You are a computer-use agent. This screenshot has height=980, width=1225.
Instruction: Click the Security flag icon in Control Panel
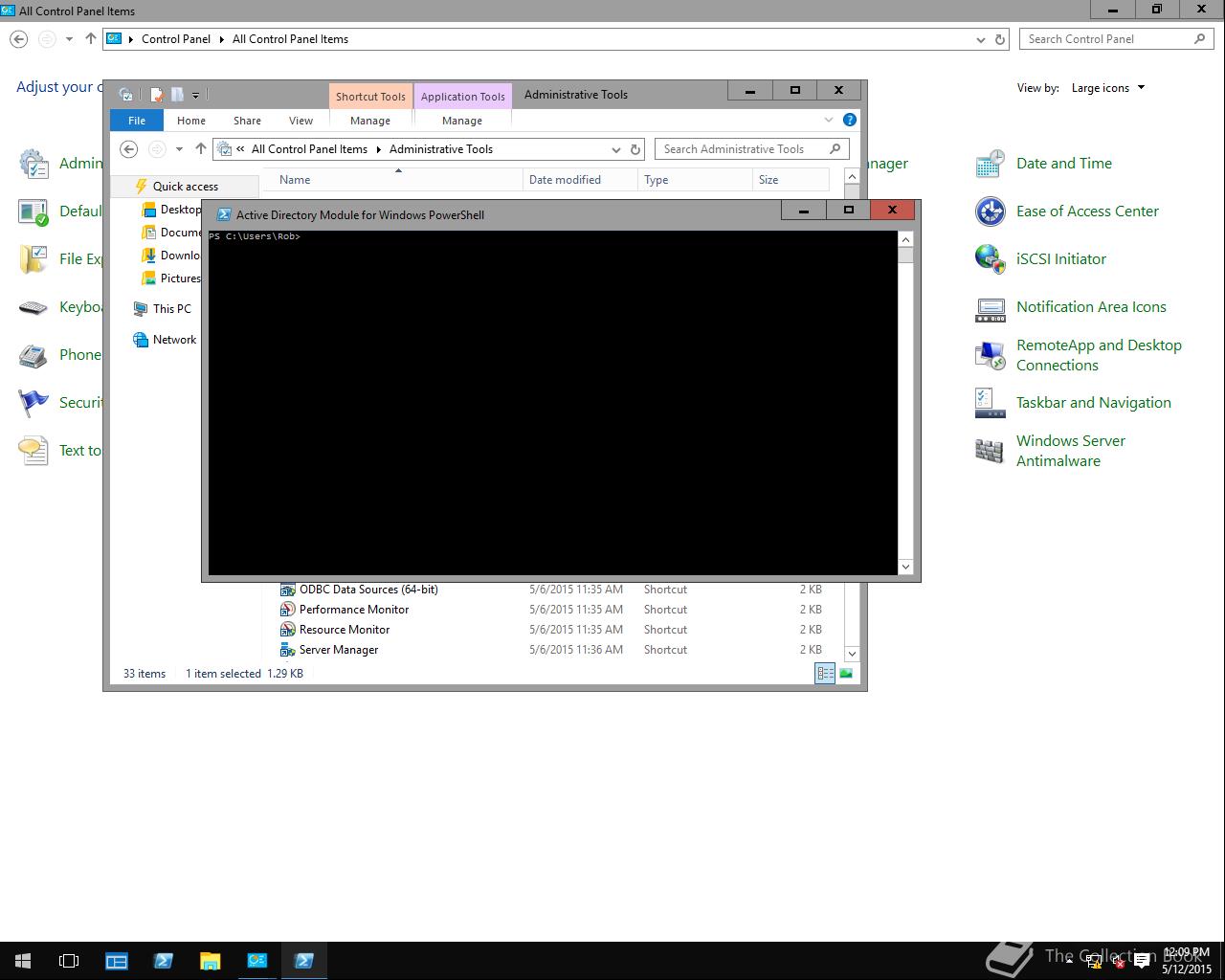tap(33, 403)
